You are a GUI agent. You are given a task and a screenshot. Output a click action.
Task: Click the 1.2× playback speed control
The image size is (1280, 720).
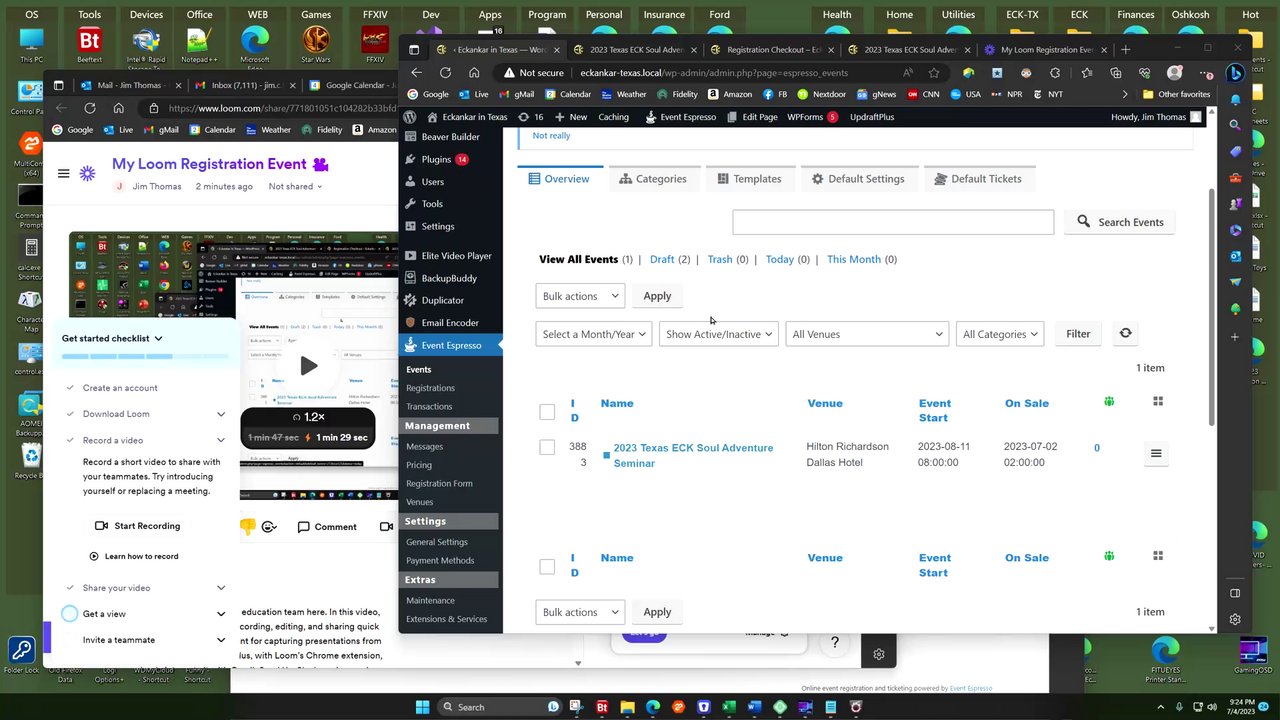click(308, 417)
